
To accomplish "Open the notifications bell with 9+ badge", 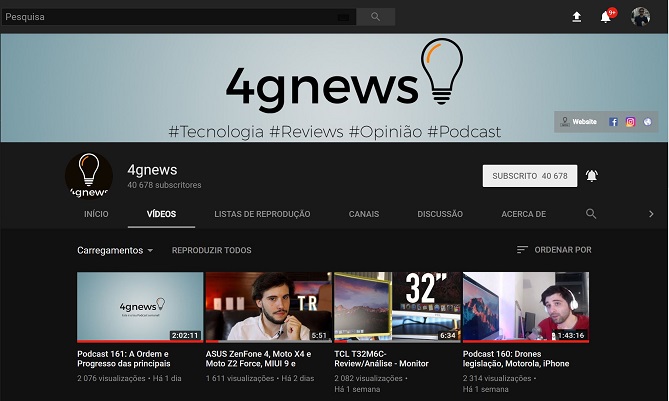I will (606, 17).
